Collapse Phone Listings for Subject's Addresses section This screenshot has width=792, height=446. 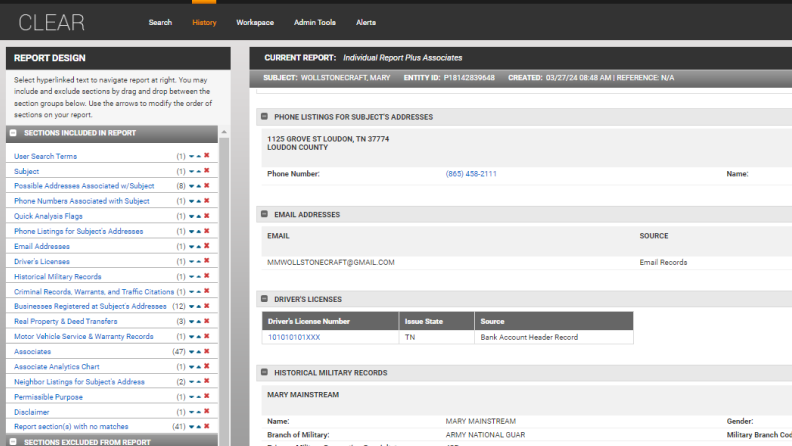[x=265, y=117]
